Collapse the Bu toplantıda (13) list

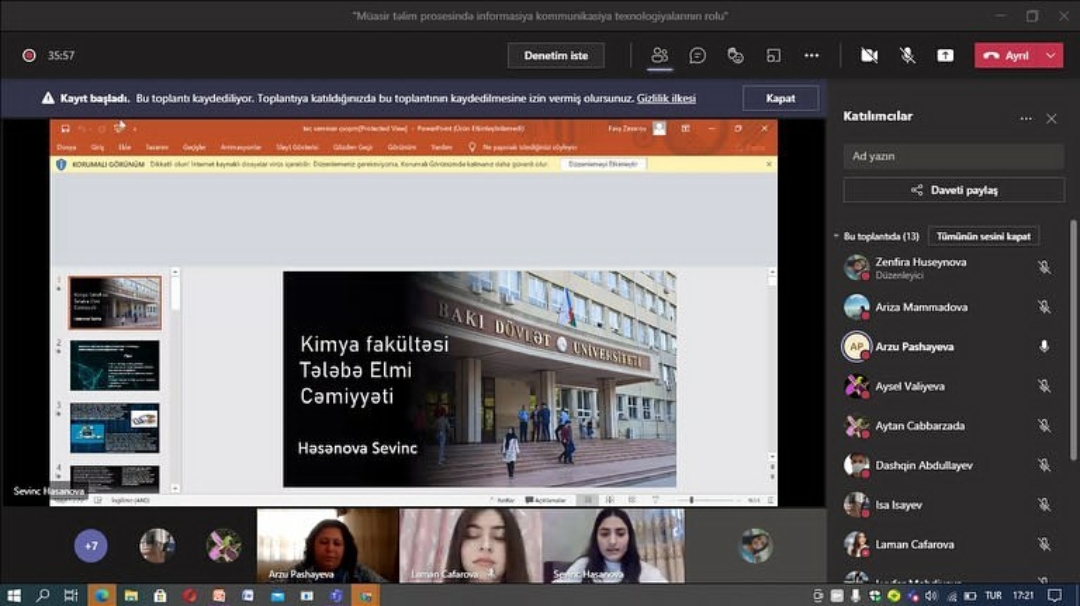[x=836, y=237]
